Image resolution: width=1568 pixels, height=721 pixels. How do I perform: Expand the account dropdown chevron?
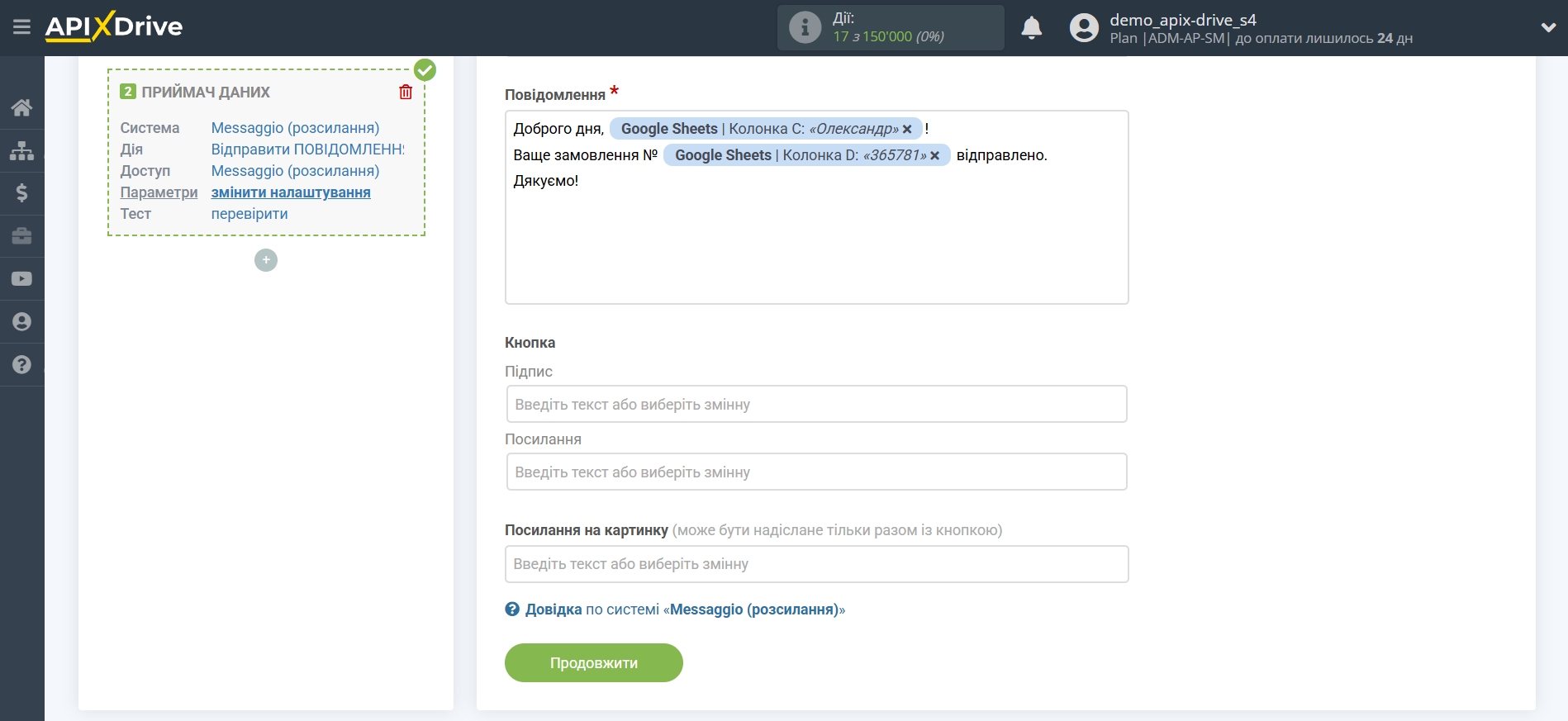(x=1548, y=27)
